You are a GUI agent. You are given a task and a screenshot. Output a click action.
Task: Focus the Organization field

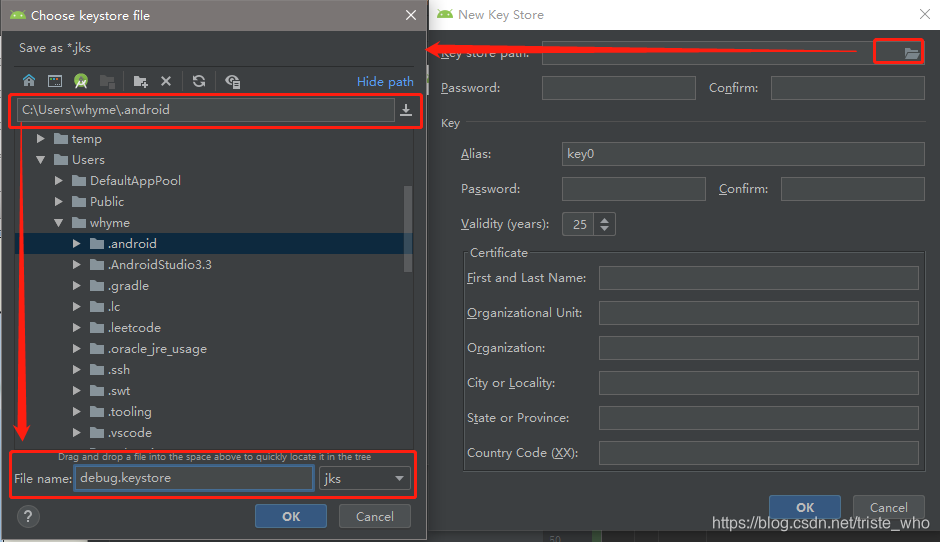point(758,348)
